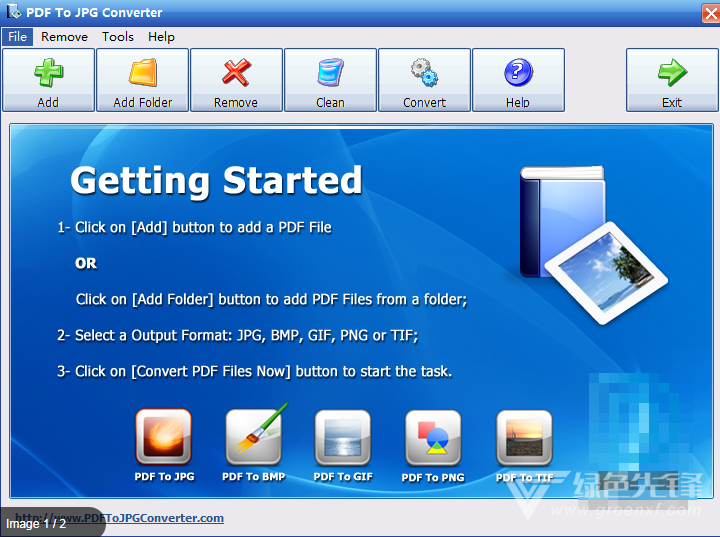
Task: Open the Remove menu
Action: coord(64,37)
